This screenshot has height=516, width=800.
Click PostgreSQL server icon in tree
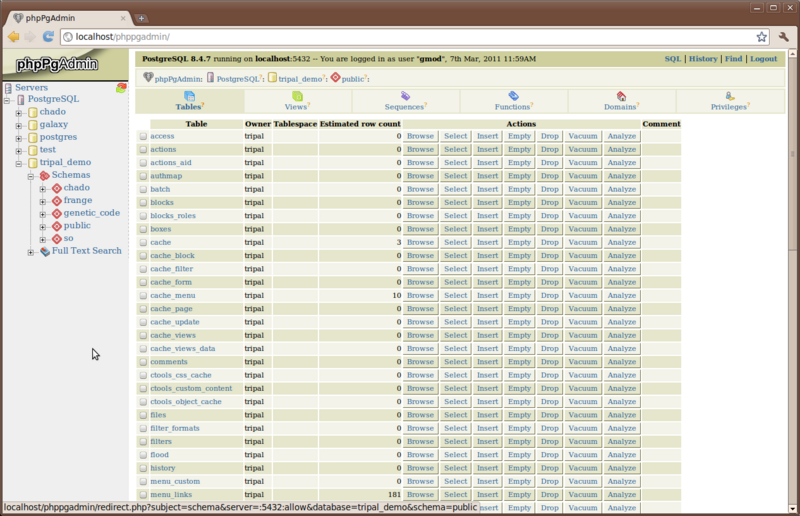click(21, 100)
